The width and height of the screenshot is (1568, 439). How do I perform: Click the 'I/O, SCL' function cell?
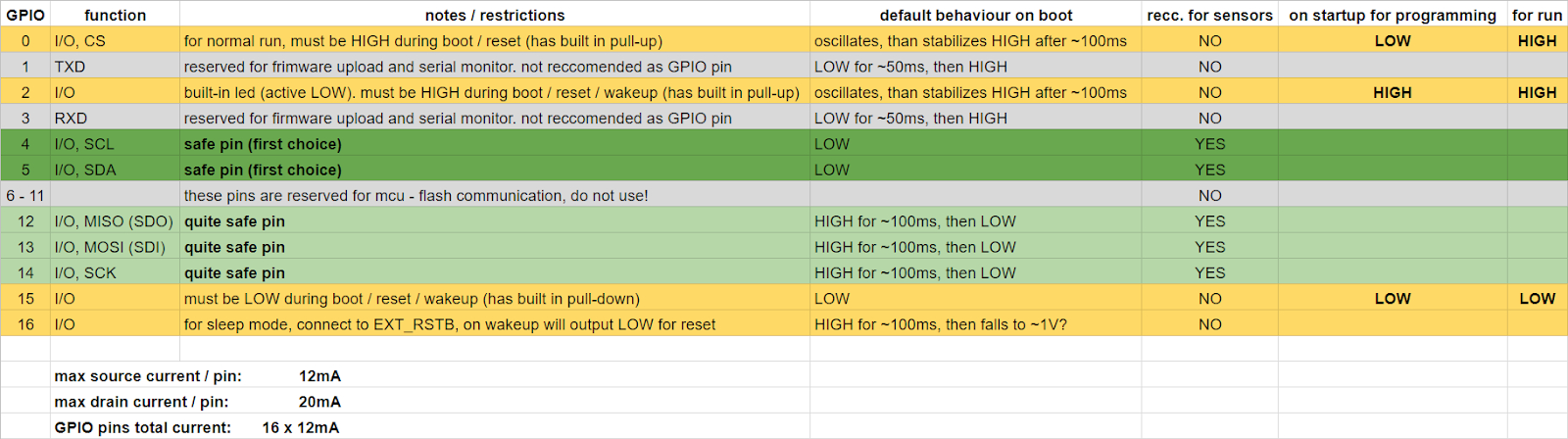115,144
